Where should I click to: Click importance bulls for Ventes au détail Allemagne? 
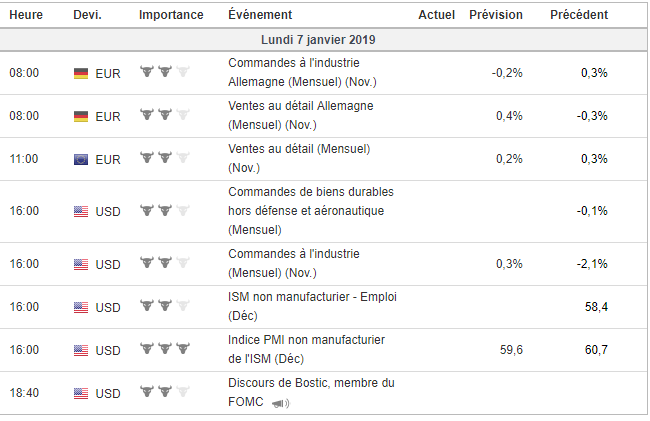(x=164, y=115)
